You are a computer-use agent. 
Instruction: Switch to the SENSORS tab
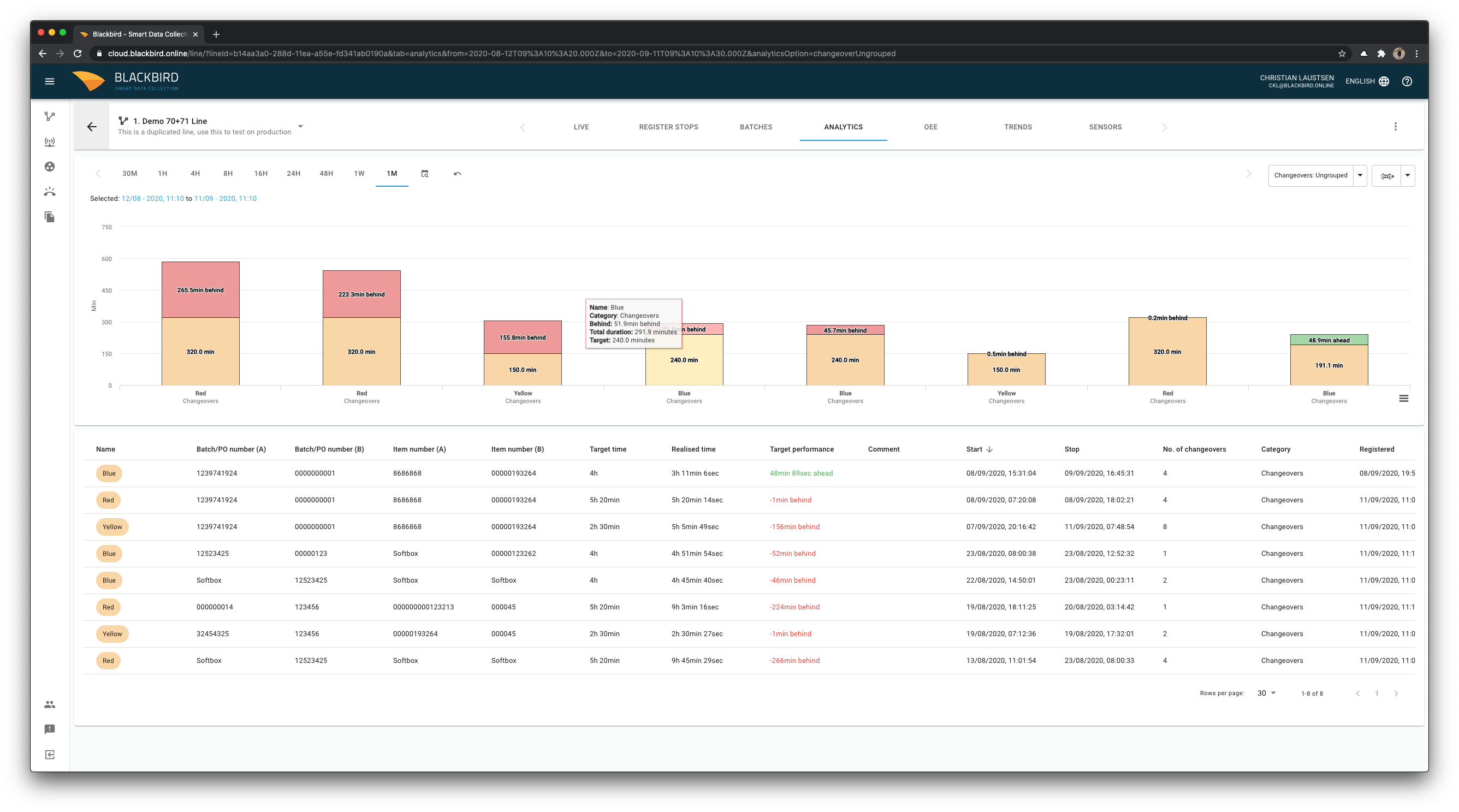point(1105,127)
